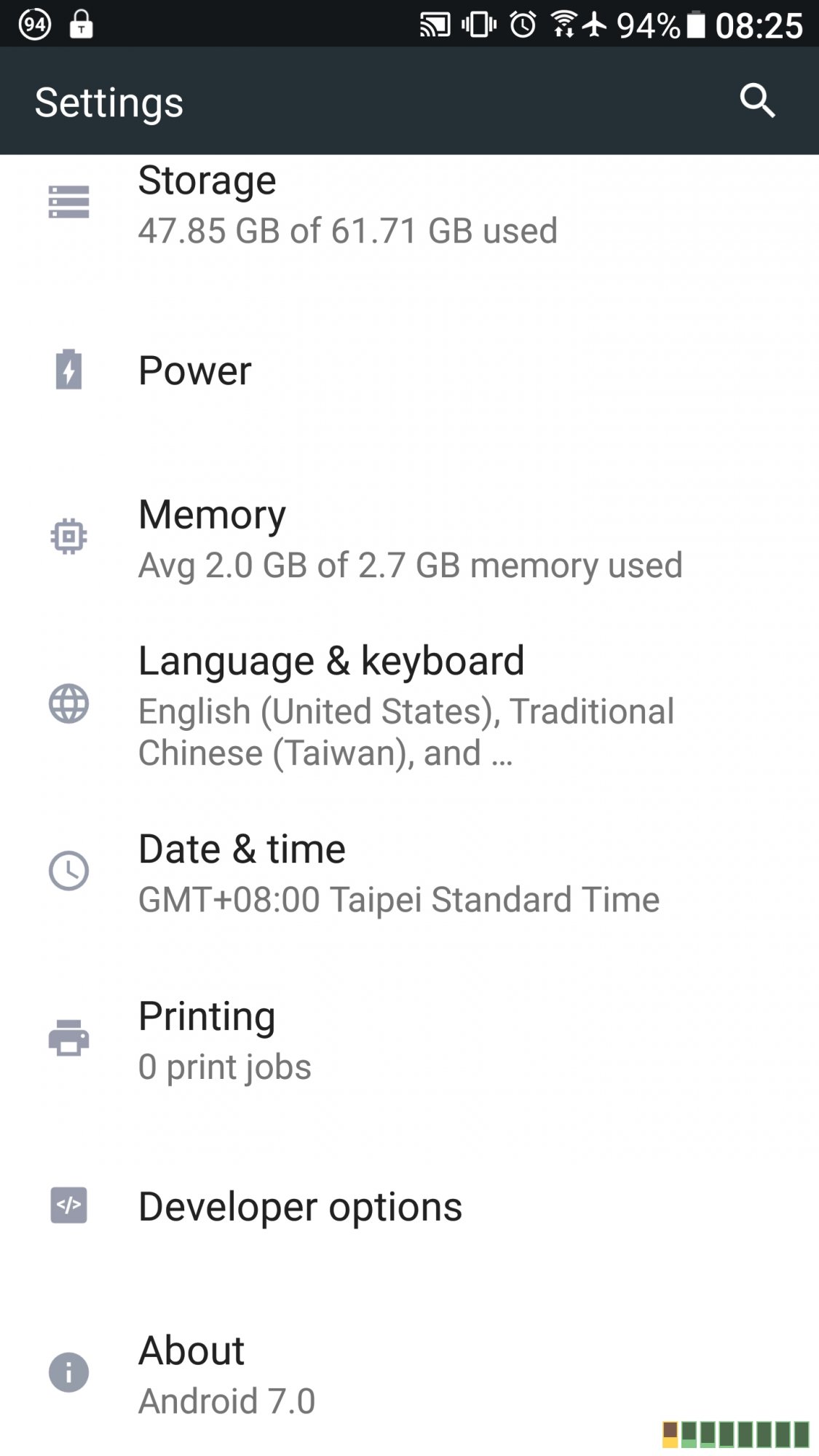Open the Power menu entry

pos(195,371)
